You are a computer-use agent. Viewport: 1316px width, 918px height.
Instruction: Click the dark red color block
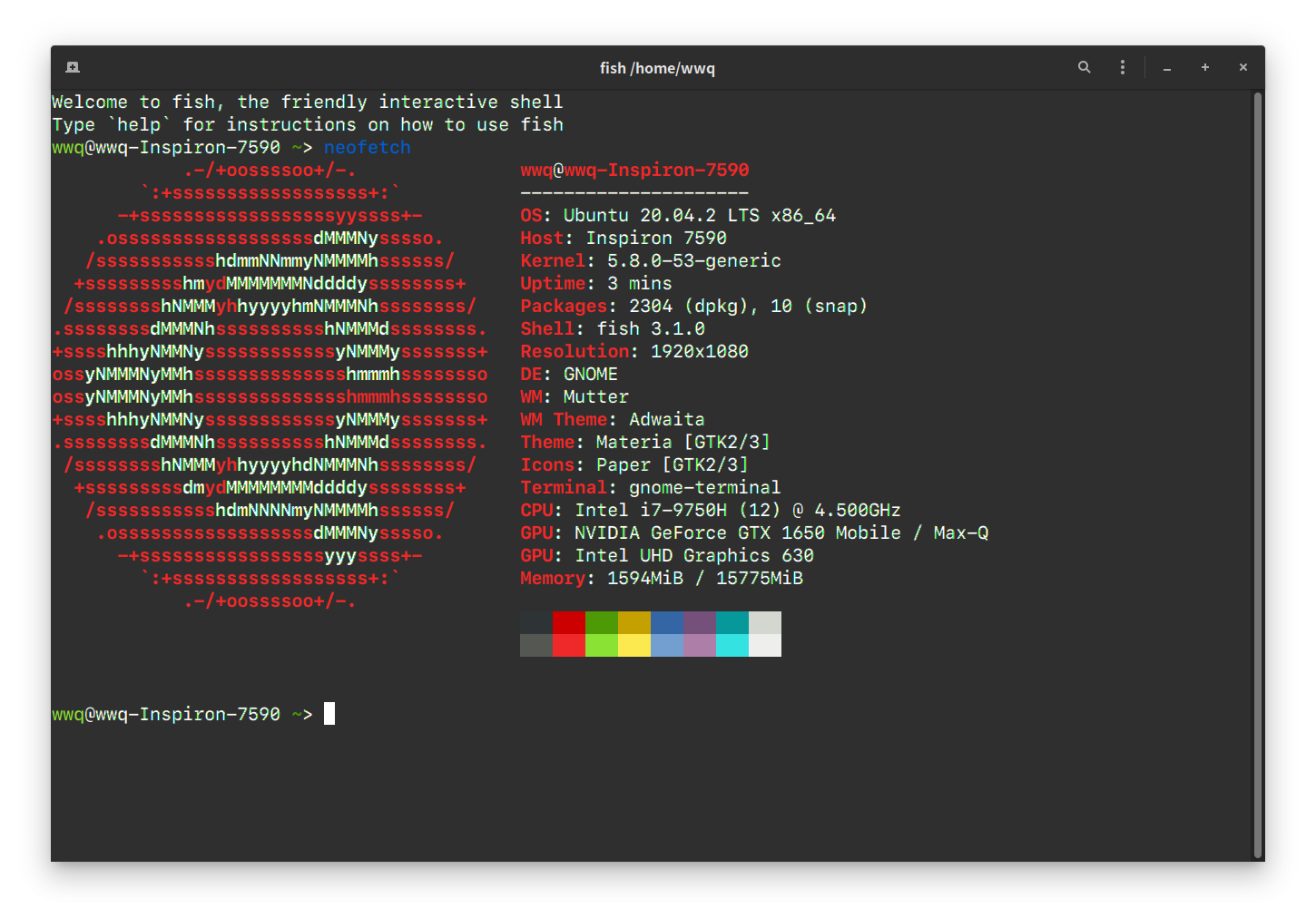[569, 622]
